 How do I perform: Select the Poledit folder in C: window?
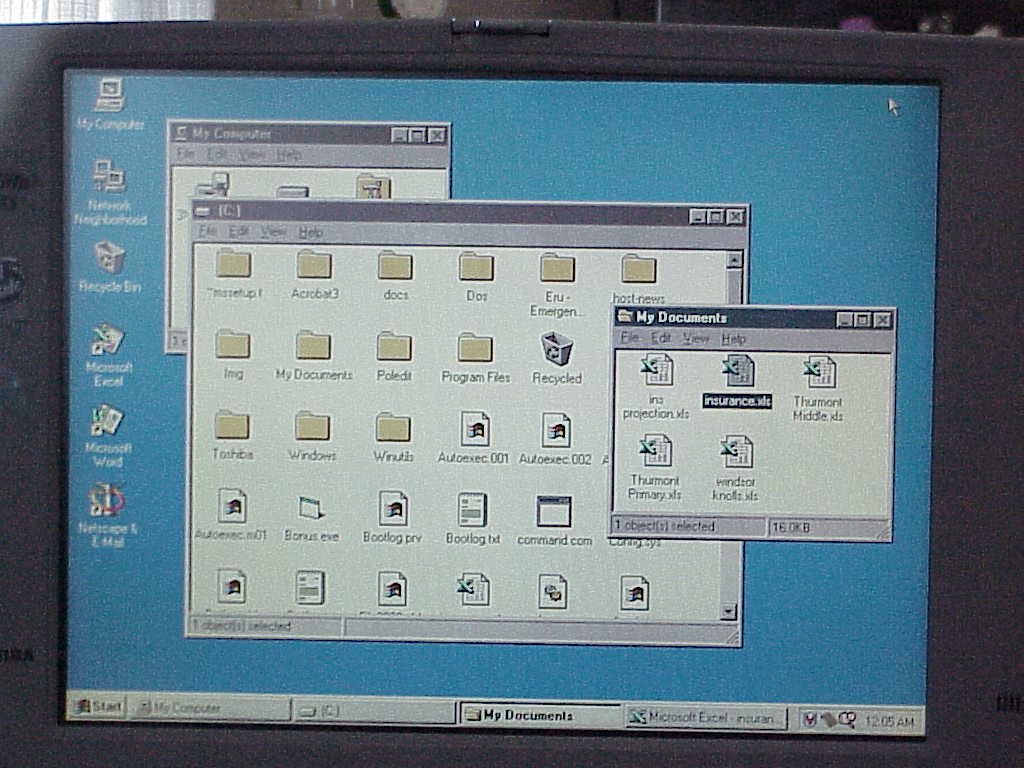[394, 357]
